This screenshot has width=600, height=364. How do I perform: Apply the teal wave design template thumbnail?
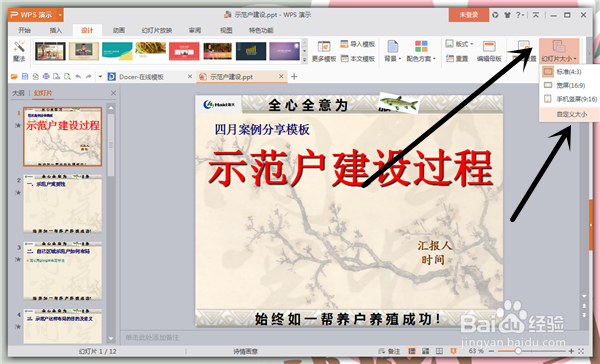coord(117,51)
